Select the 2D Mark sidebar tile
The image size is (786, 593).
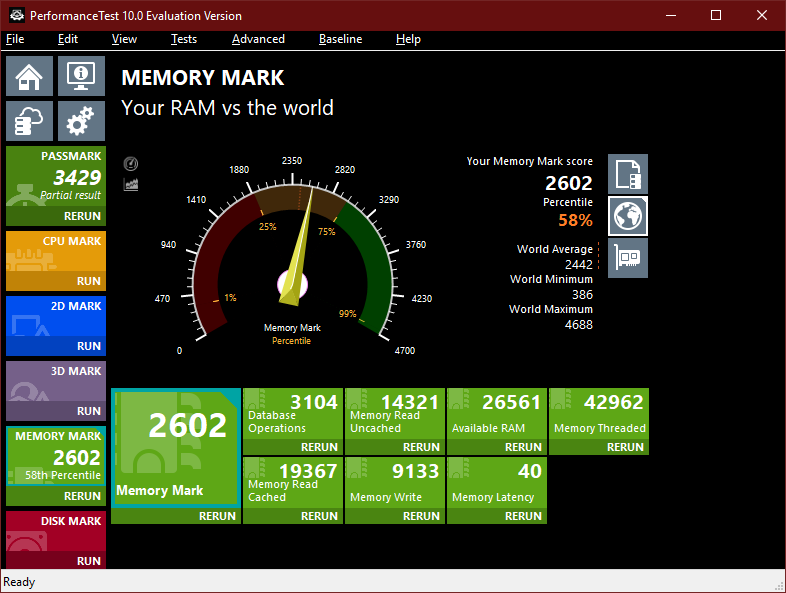56,316
